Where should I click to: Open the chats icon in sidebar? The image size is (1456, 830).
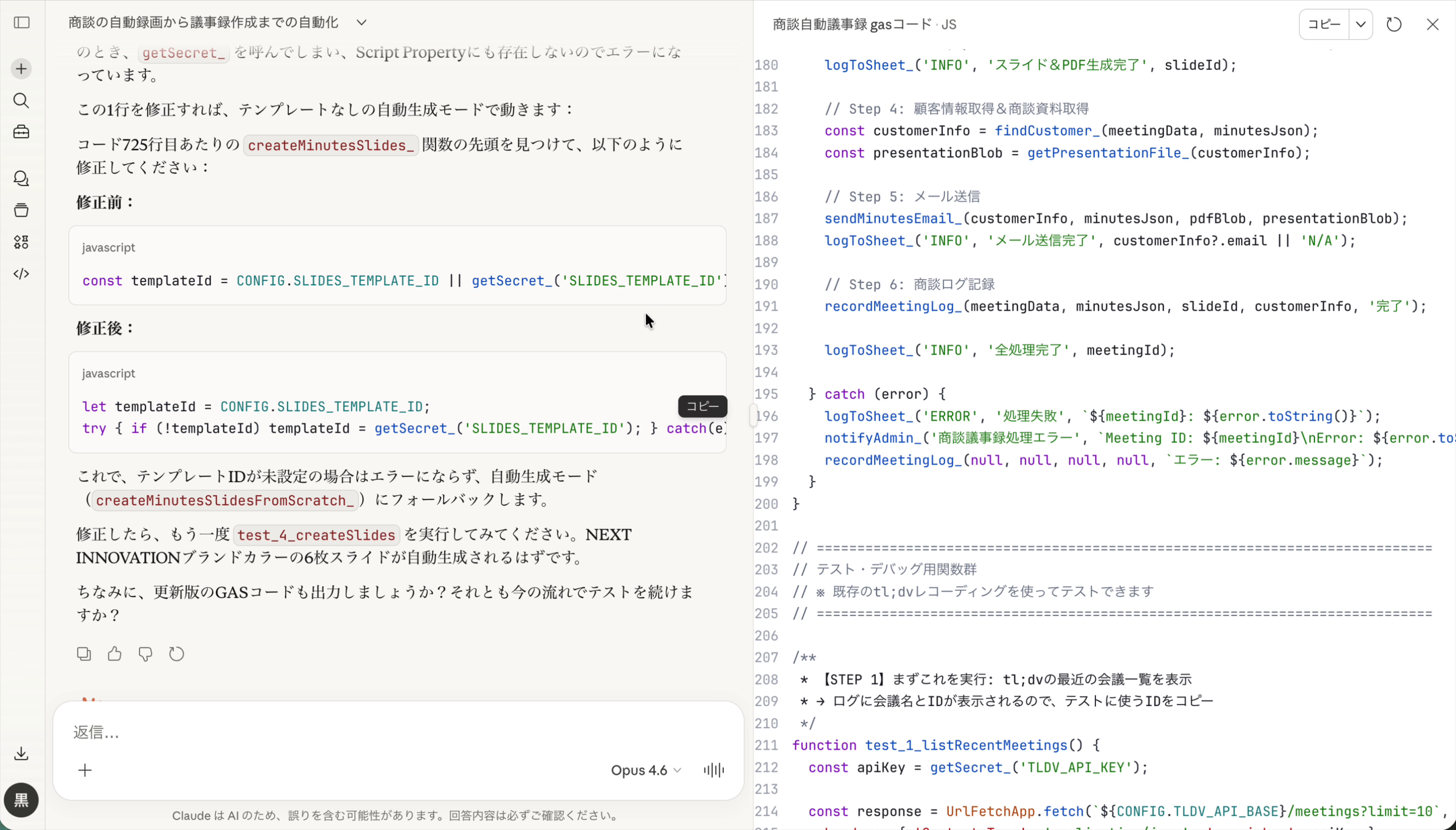pos(22,179)
